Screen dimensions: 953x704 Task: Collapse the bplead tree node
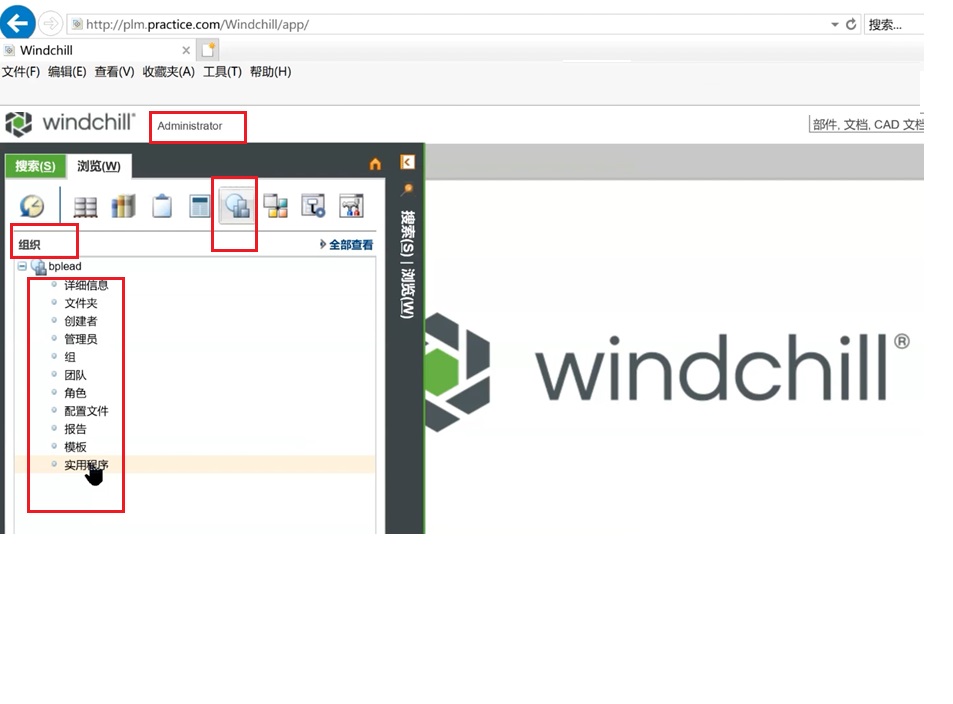[x=22, y=266]
